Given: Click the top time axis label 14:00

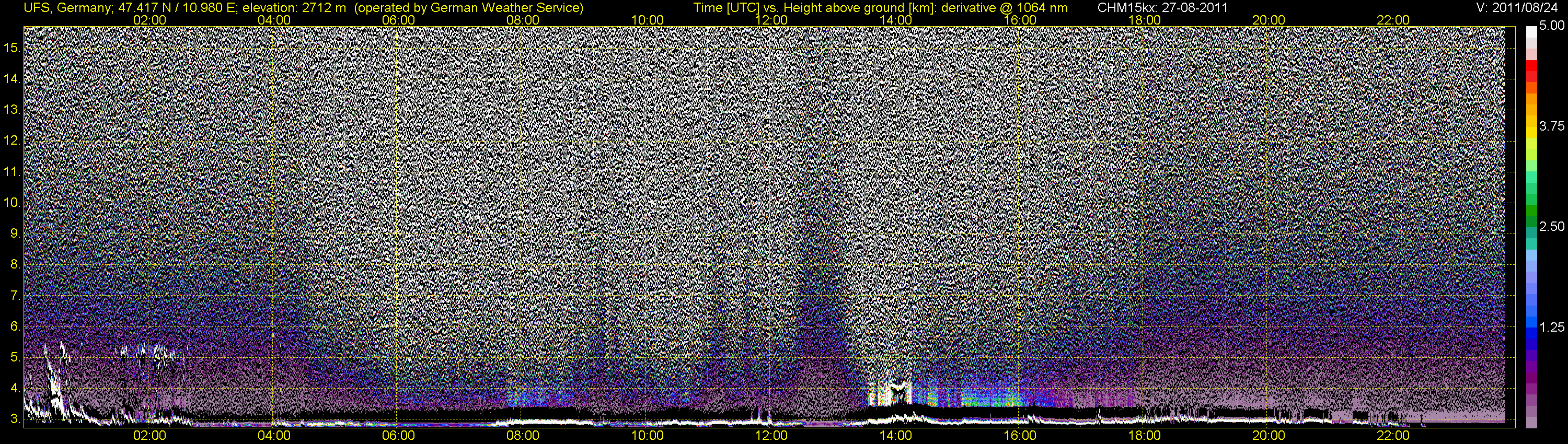Looking at the screenshot, I should click(896, 20).
